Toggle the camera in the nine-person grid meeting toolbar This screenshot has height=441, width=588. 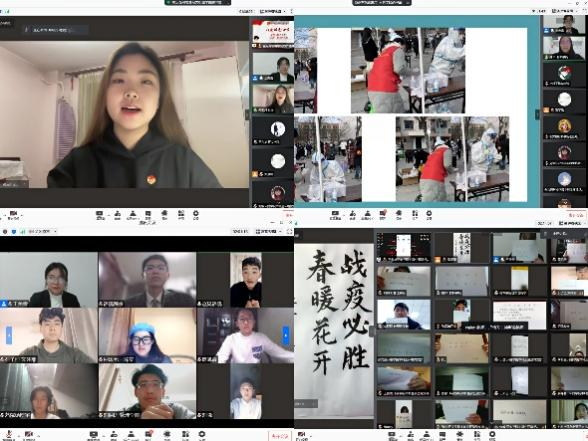[29, 435]
